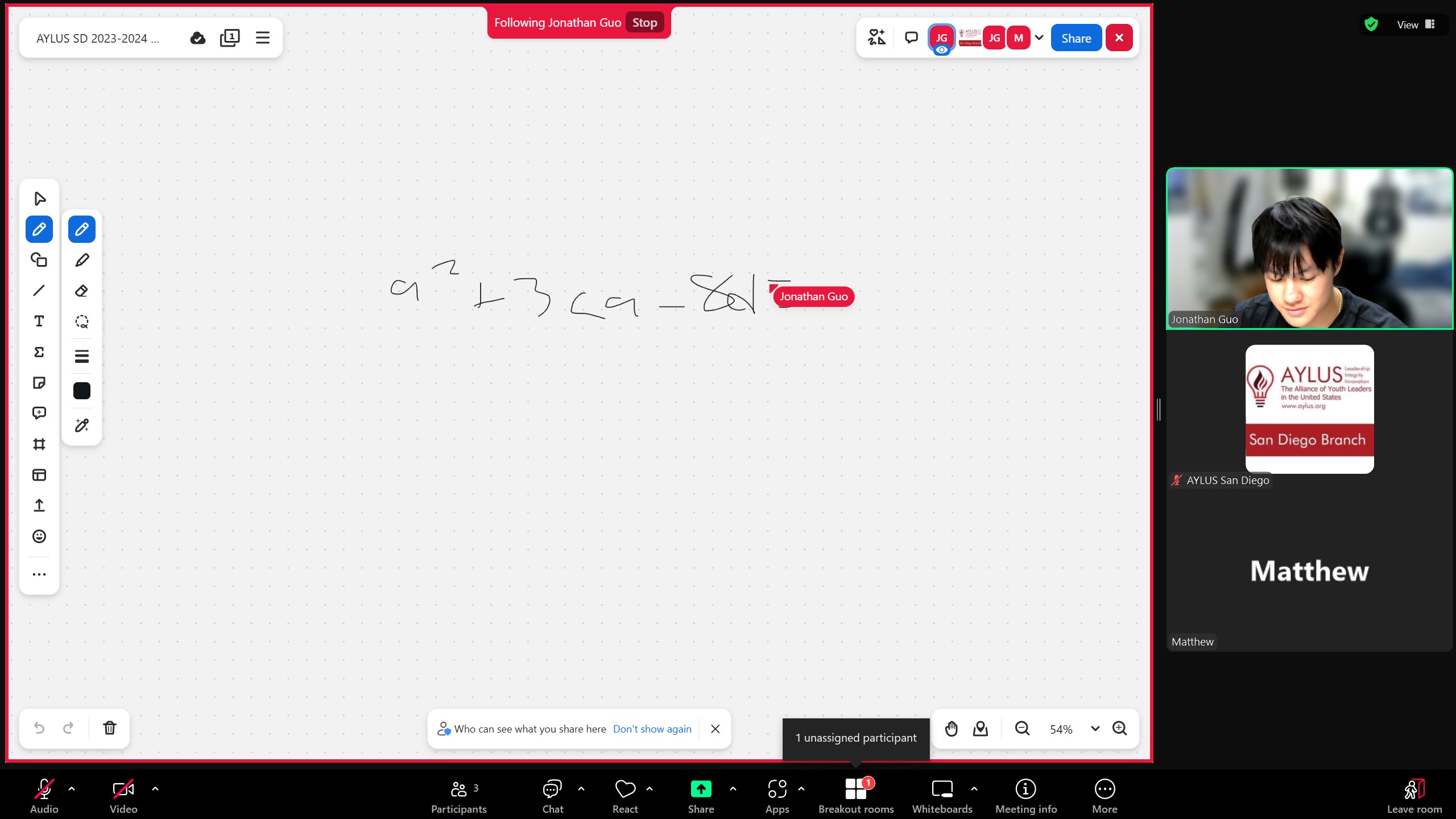This screenshot has height=819, width=1456.
Task: Open audio options arrow
Action: (72, 789)
